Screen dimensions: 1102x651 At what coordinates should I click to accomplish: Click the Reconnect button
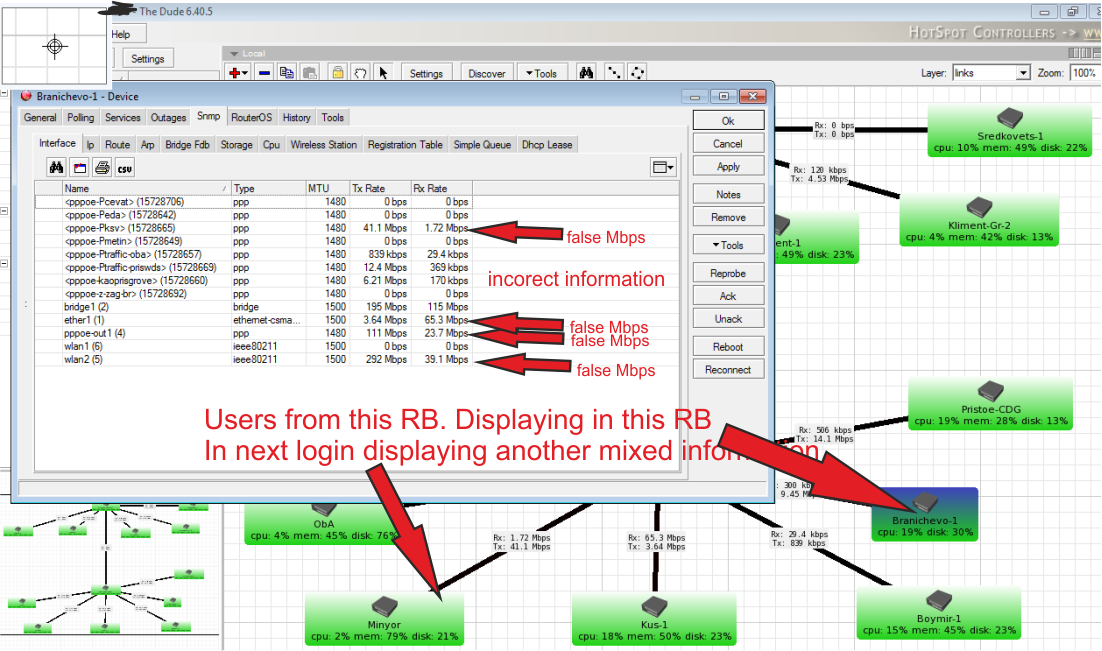(728, 370)
